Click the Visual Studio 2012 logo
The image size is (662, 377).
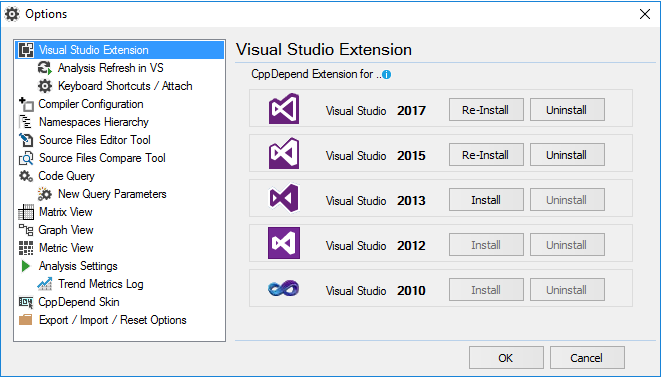tap(284, 243)
